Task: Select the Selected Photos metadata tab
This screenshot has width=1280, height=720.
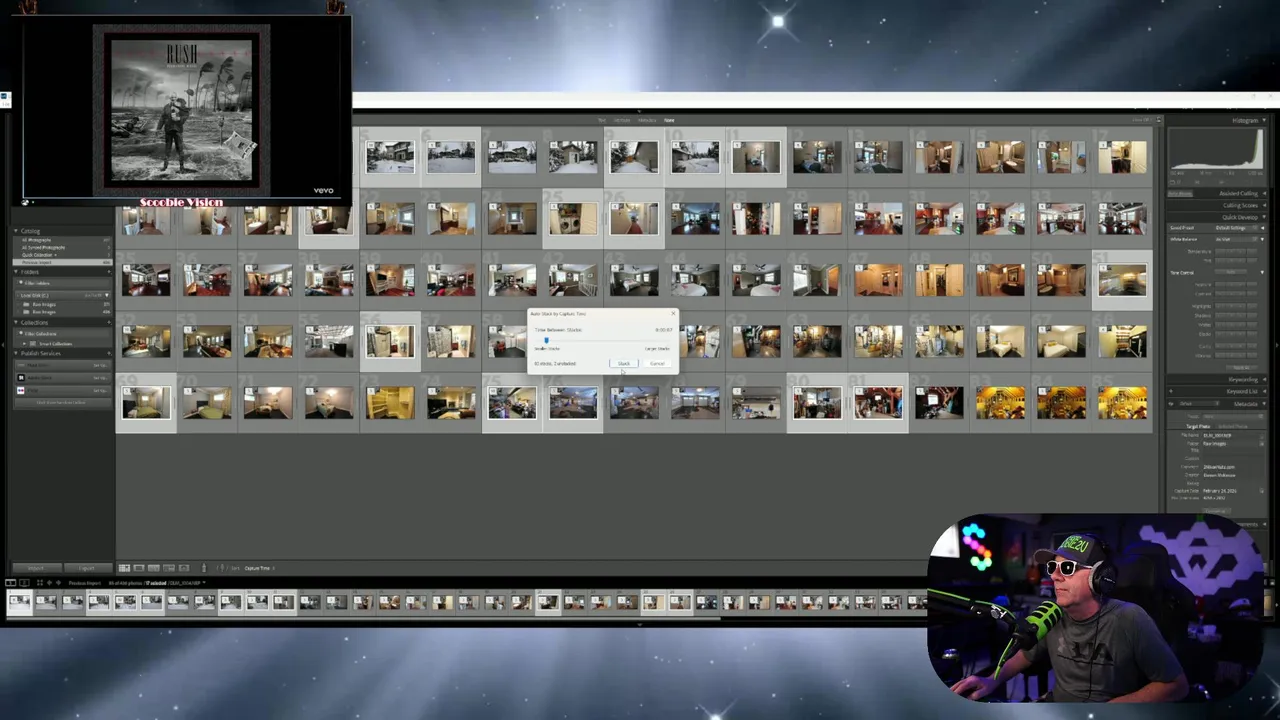Action: point(1232,426)
